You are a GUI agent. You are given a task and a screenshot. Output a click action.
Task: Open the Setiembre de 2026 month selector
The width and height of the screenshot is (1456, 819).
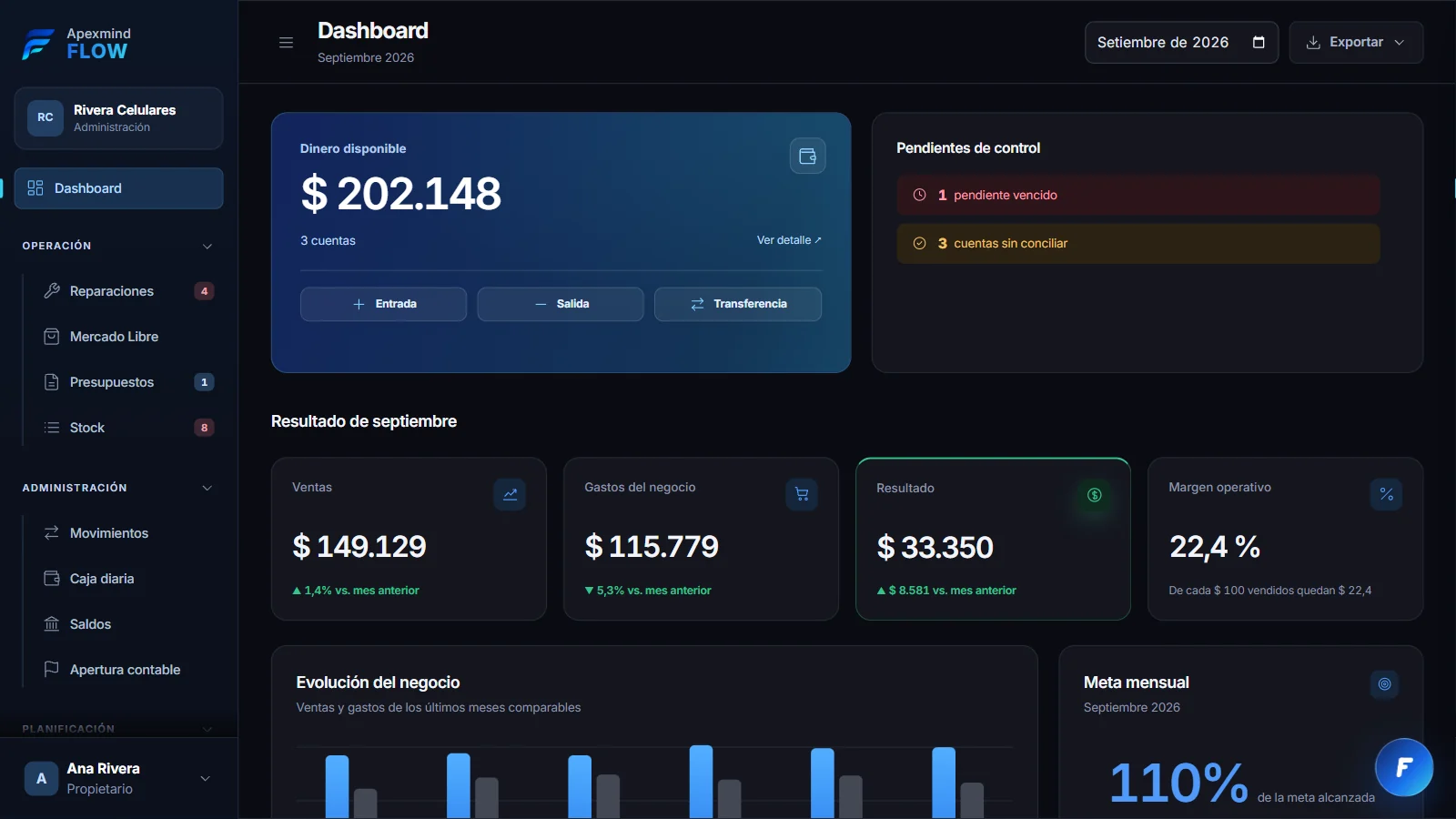[x=1181, y=43]
